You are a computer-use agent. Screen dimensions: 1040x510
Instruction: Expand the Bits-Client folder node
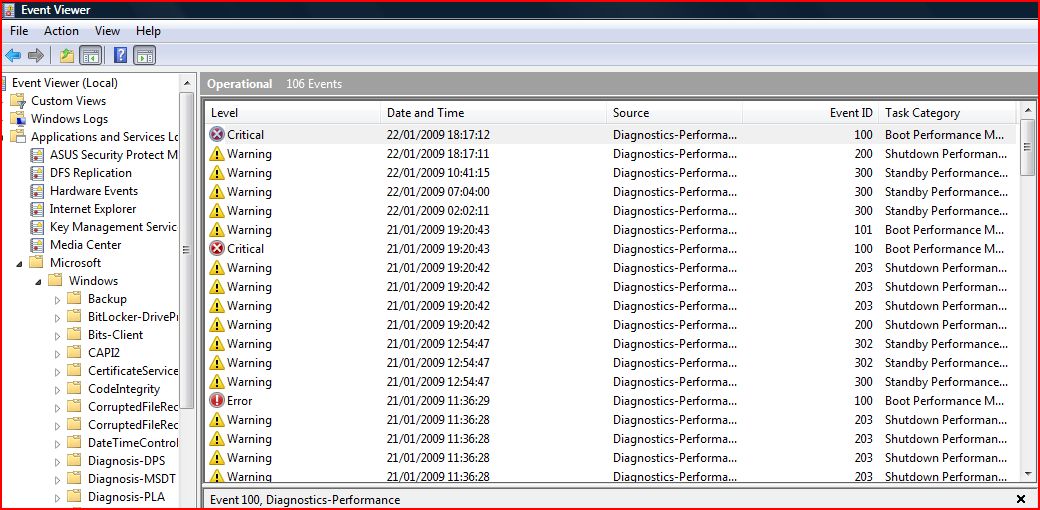[x=57, y=335]
